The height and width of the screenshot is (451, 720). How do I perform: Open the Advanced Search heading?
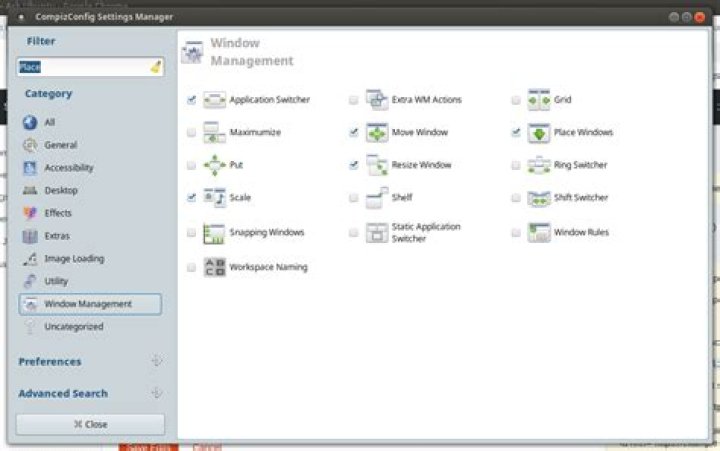pyautogui.click(x=63, y=394)
